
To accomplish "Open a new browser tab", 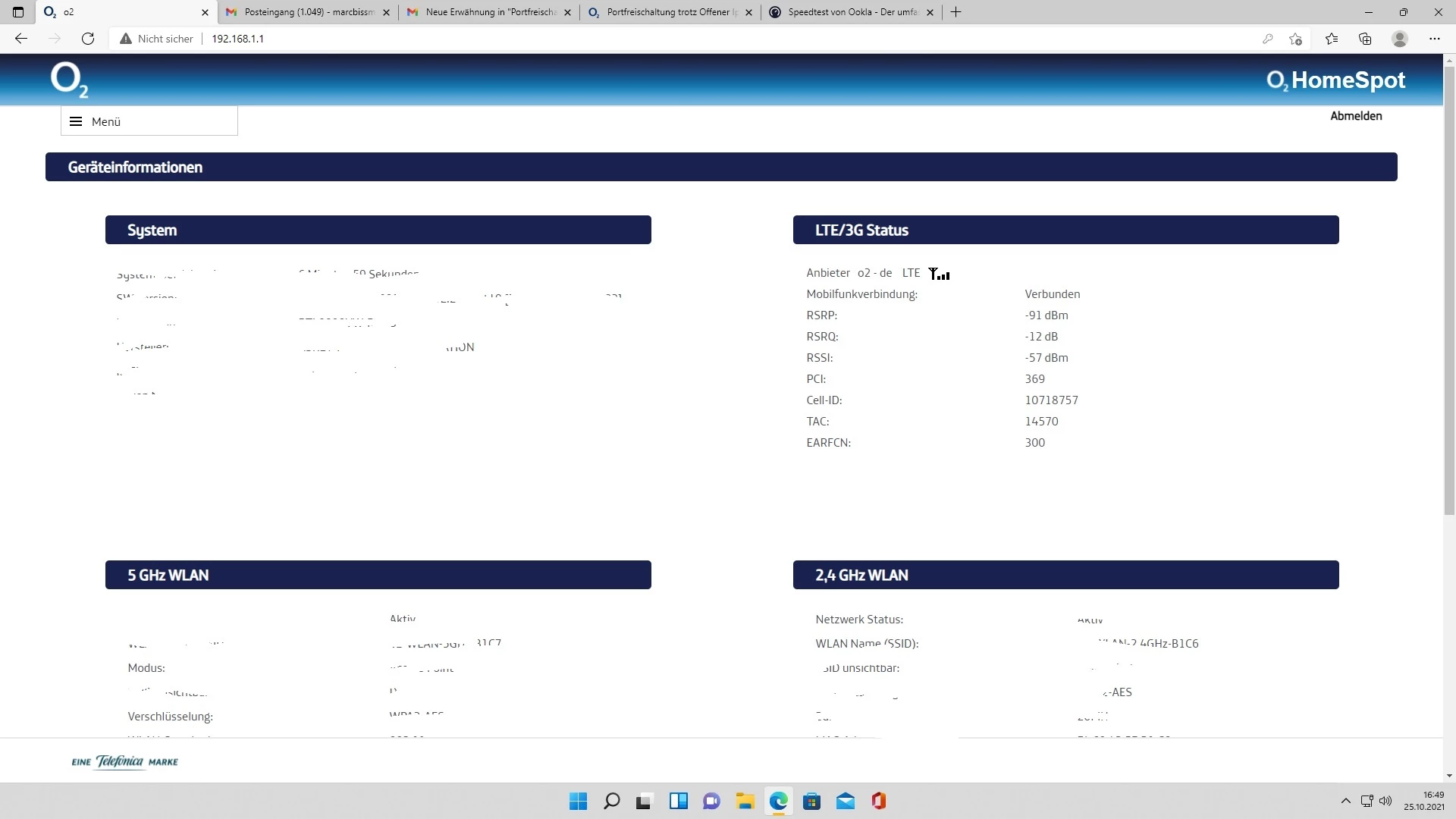I will (956, 12).
